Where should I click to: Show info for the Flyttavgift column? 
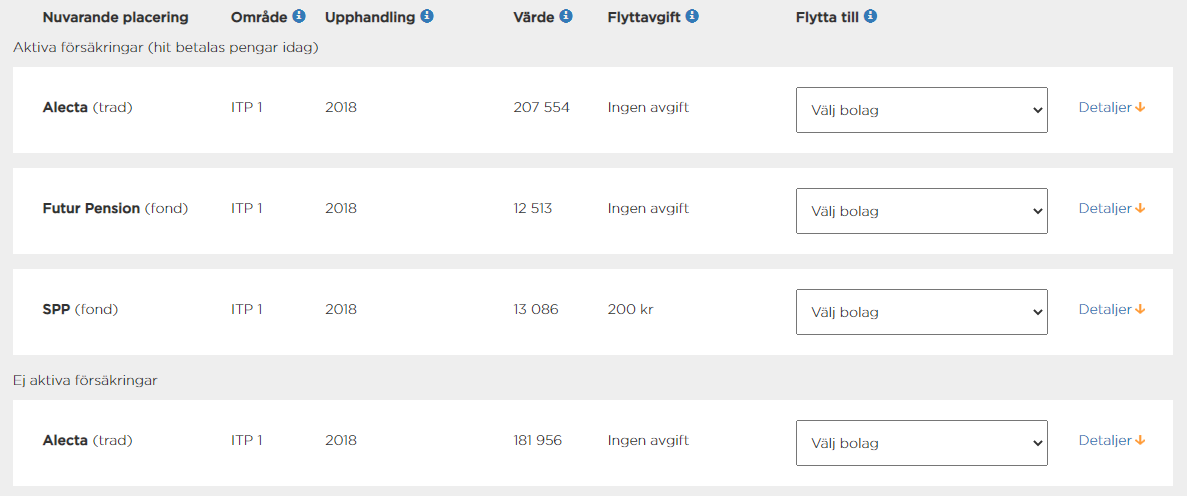[692, 17]
